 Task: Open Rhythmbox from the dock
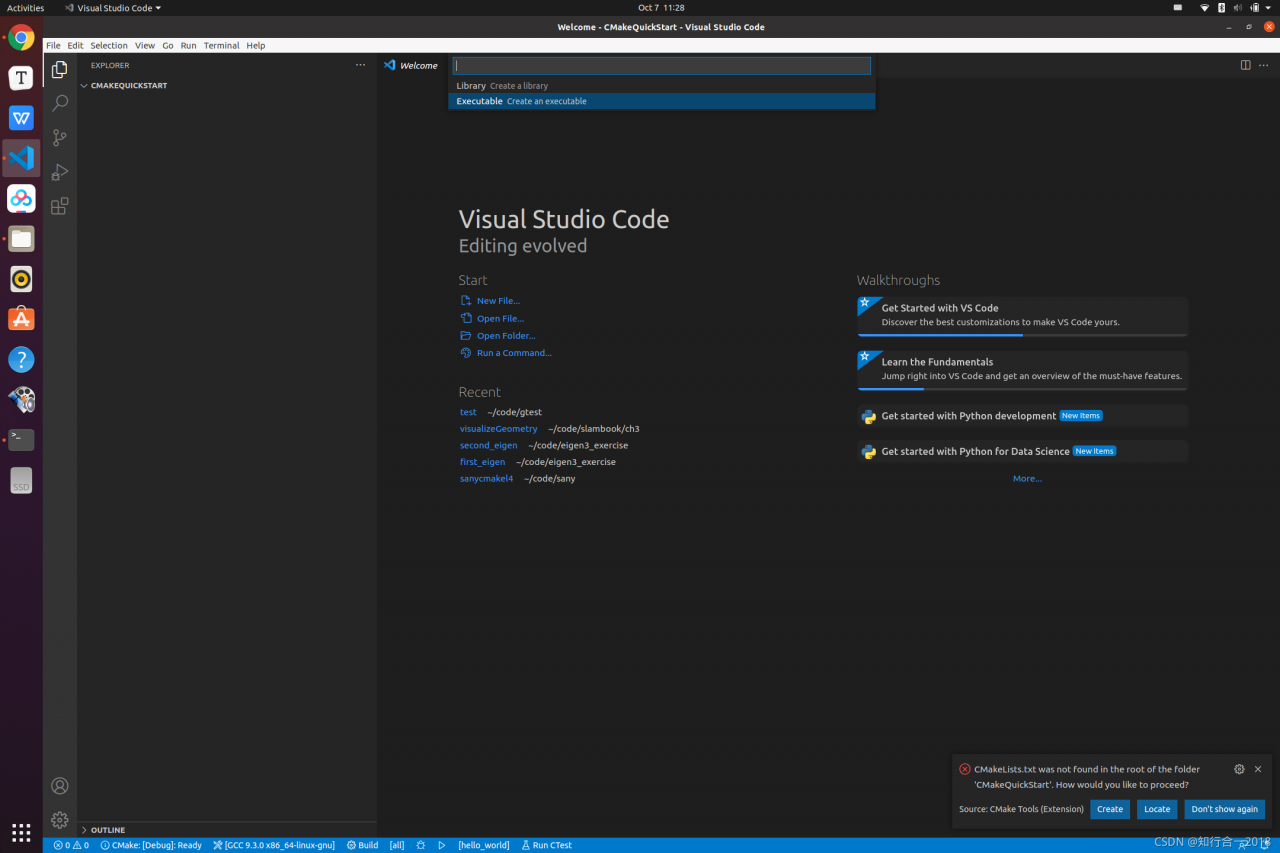[21, 279]
